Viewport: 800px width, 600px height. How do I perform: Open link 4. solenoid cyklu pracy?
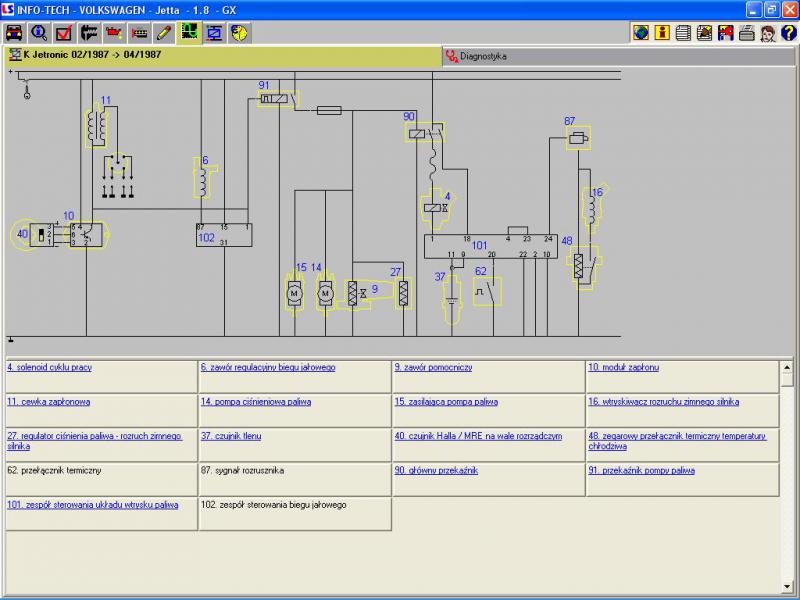tap(49, 367)
